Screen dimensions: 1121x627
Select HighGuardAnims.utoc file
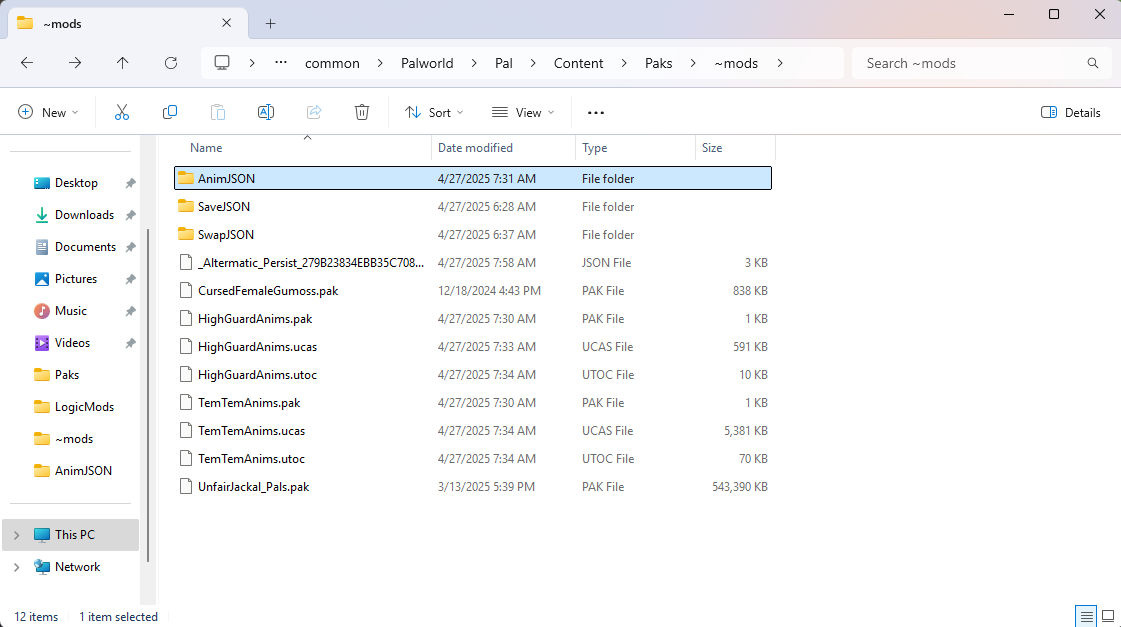[x=473, y=375]
